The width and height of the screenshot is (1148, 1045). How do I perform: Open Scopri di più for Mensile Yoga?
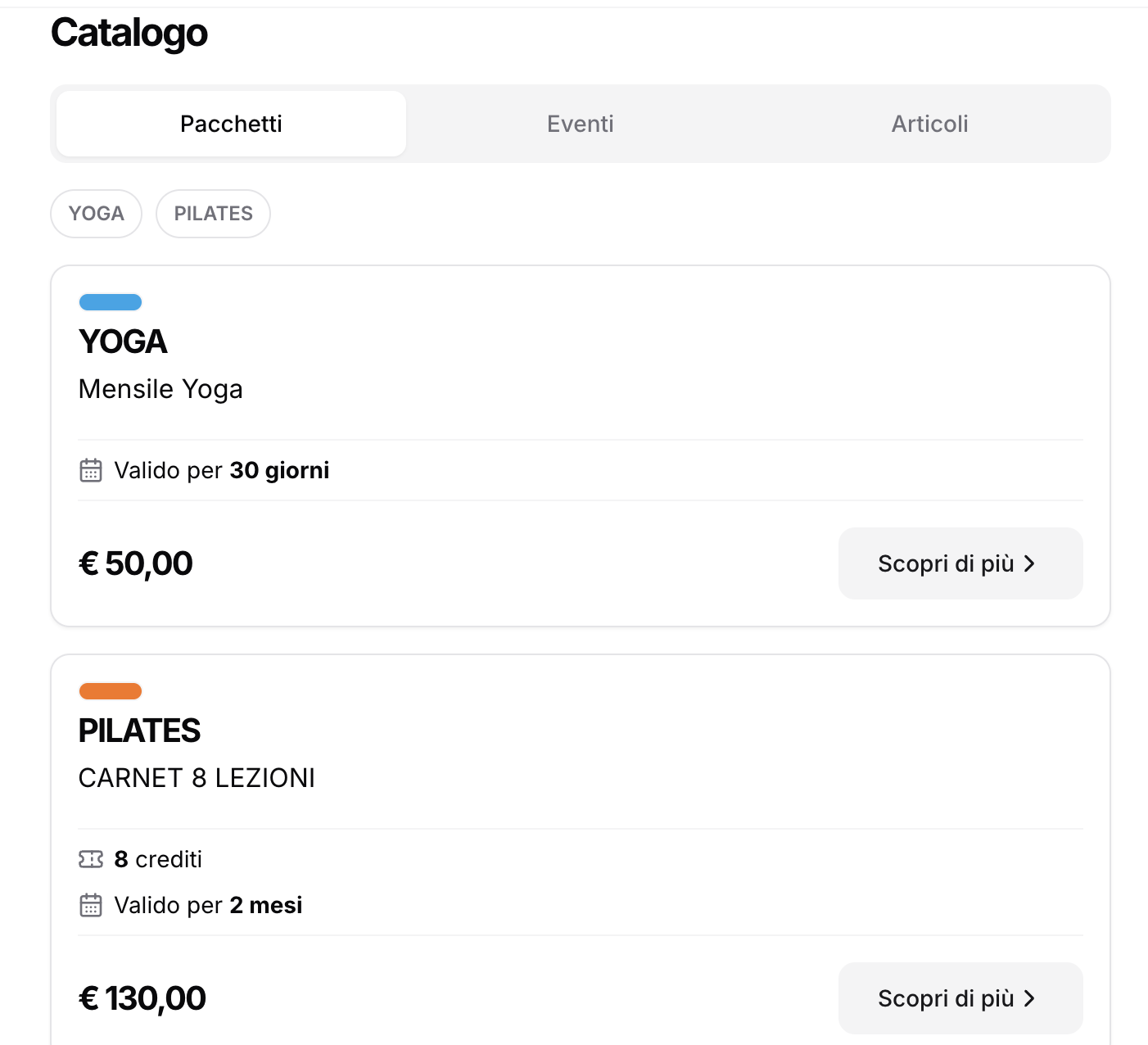(960, 563)
